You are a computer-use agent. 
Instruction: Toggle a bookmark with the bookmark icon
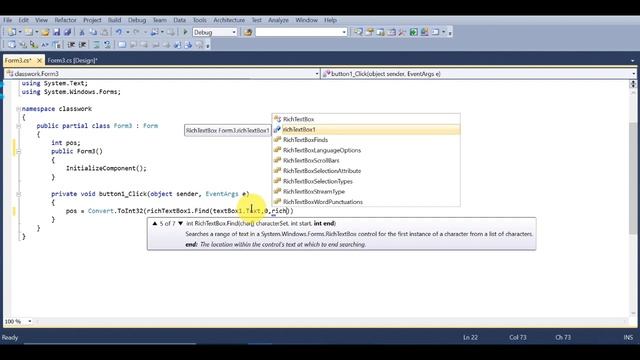[x=122, y=45]
